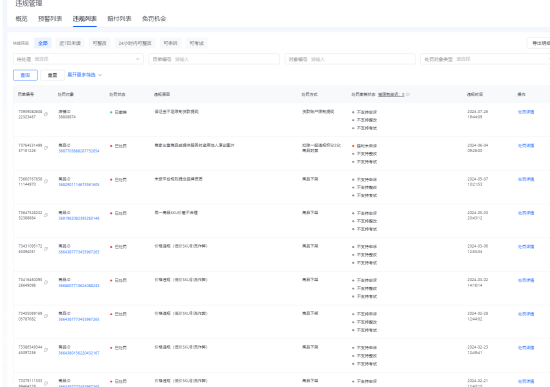
Task: Copy the ticket number in the third table row
Action: pos(46,181)
